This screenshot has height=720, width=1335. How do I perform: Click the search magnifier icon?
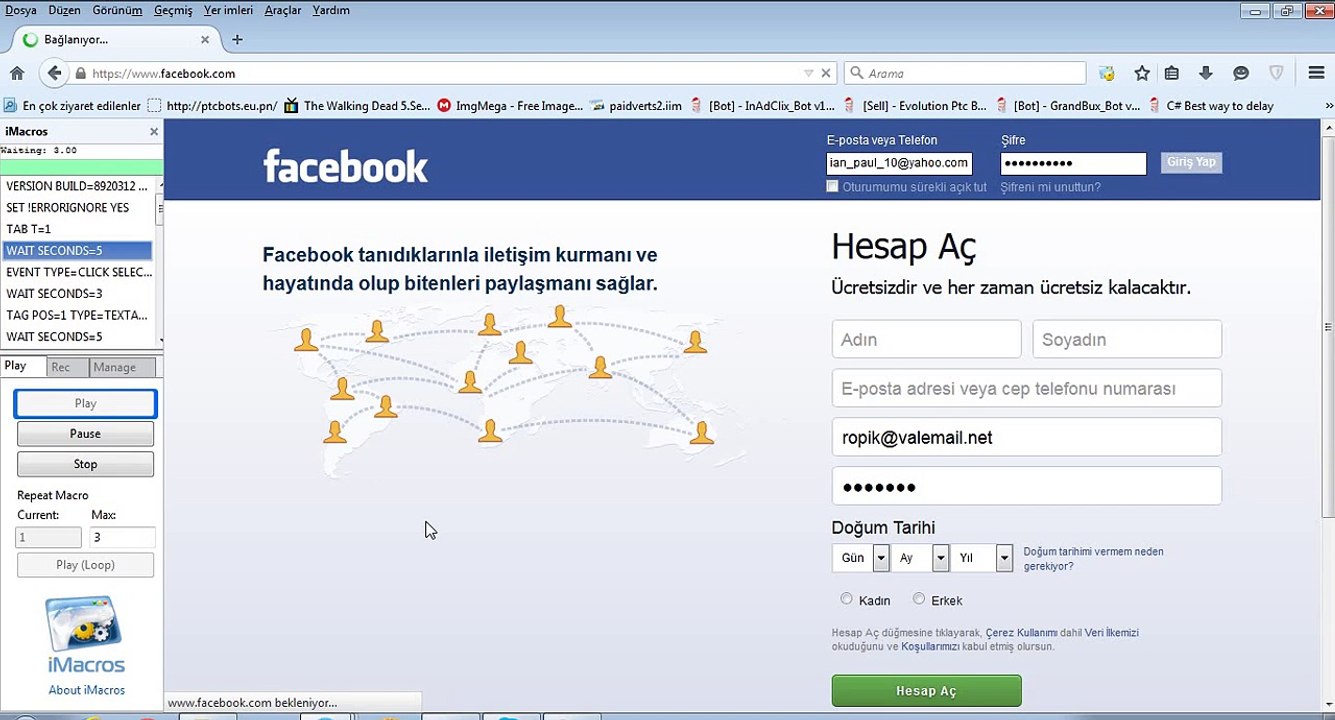(x=857, y=73)
